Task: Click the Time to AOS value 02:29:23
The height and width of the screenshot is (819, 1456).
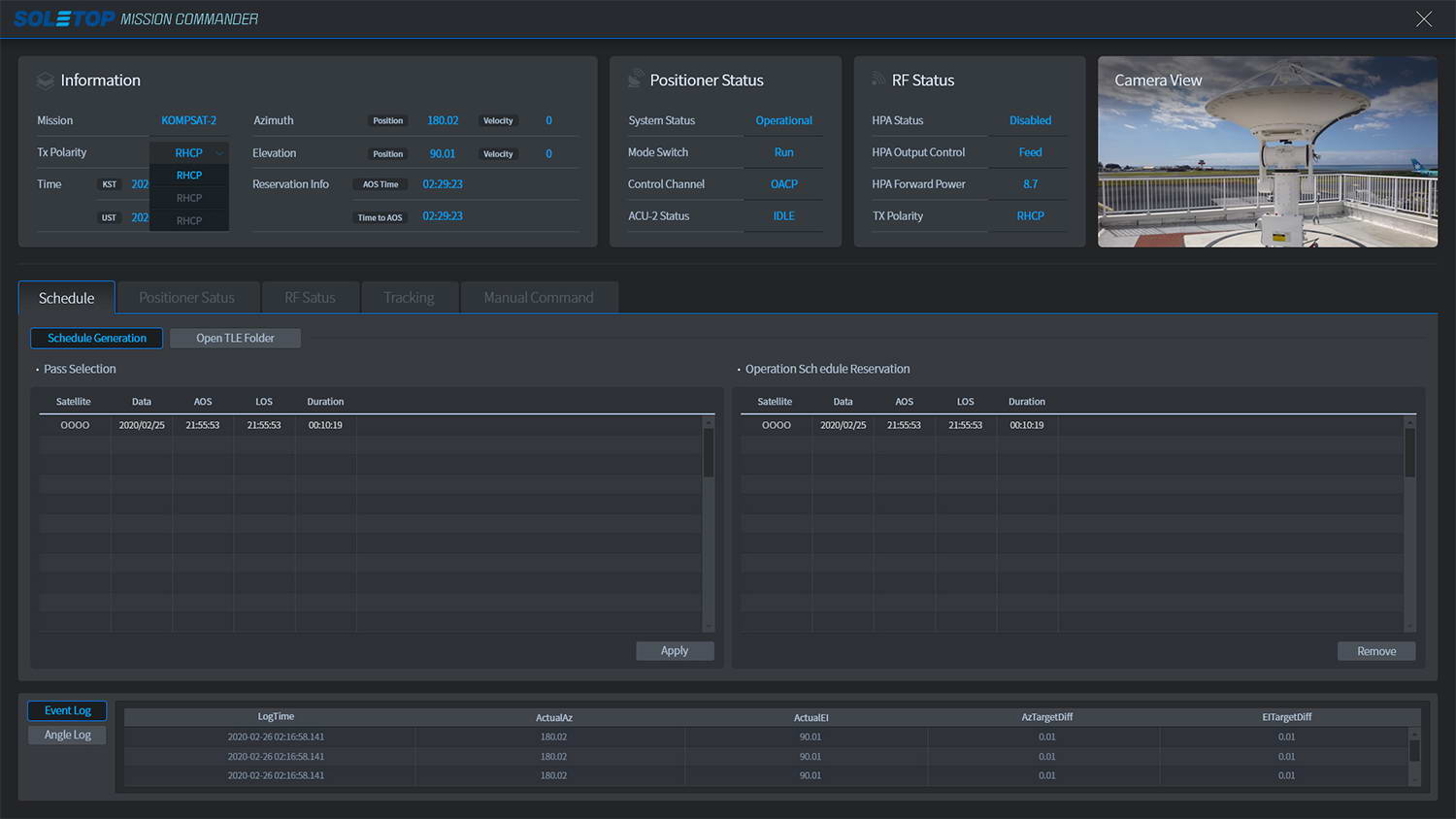Action: click(443, 216)
